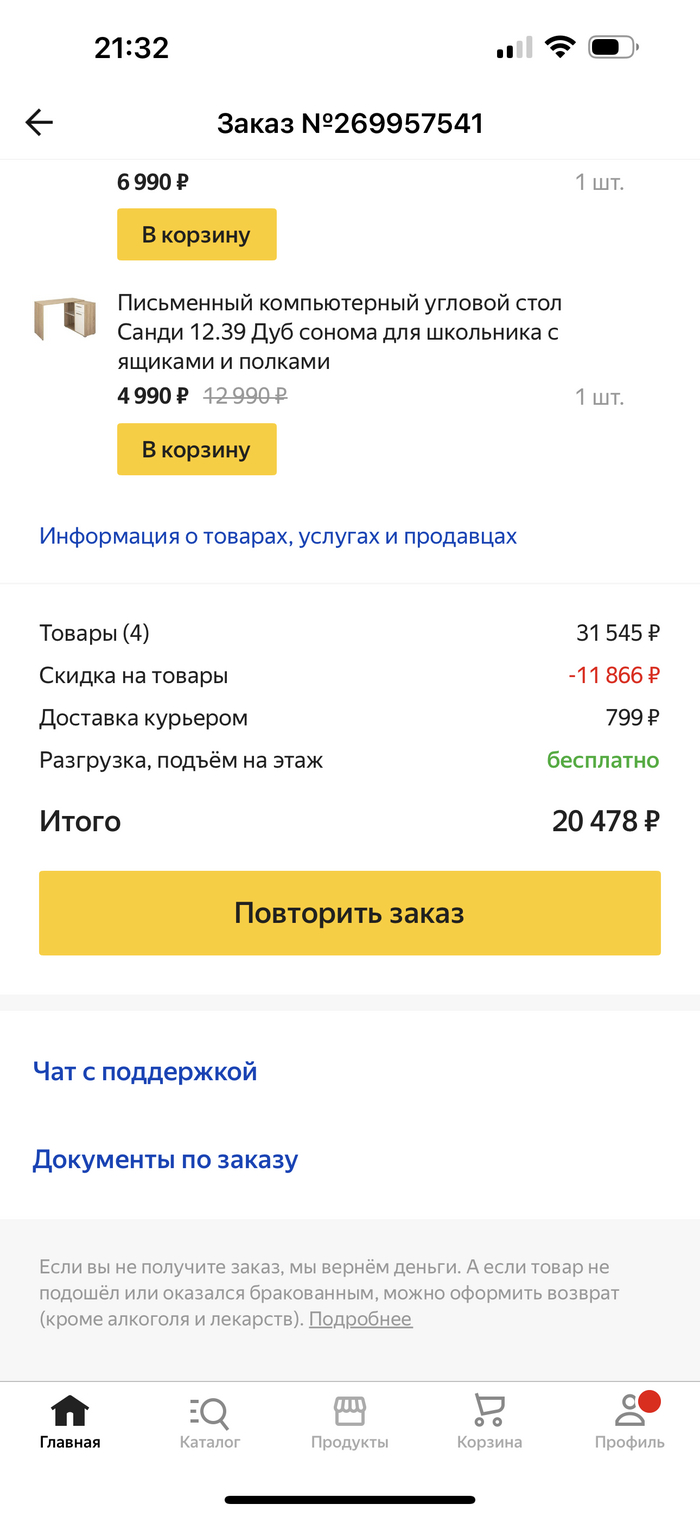Tap the battery status icon

click(613, 47)
